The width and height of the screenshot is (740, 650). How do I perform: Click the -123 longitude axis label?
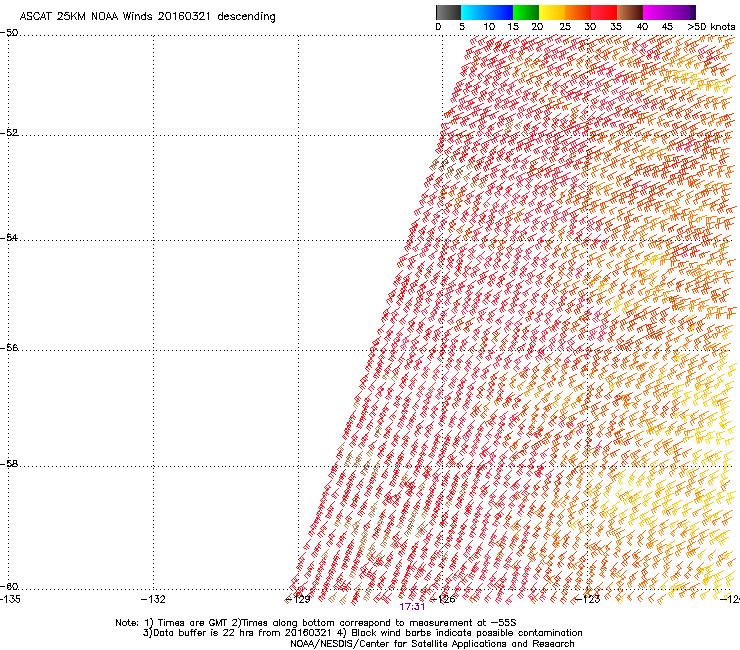(x=588, y=599)
